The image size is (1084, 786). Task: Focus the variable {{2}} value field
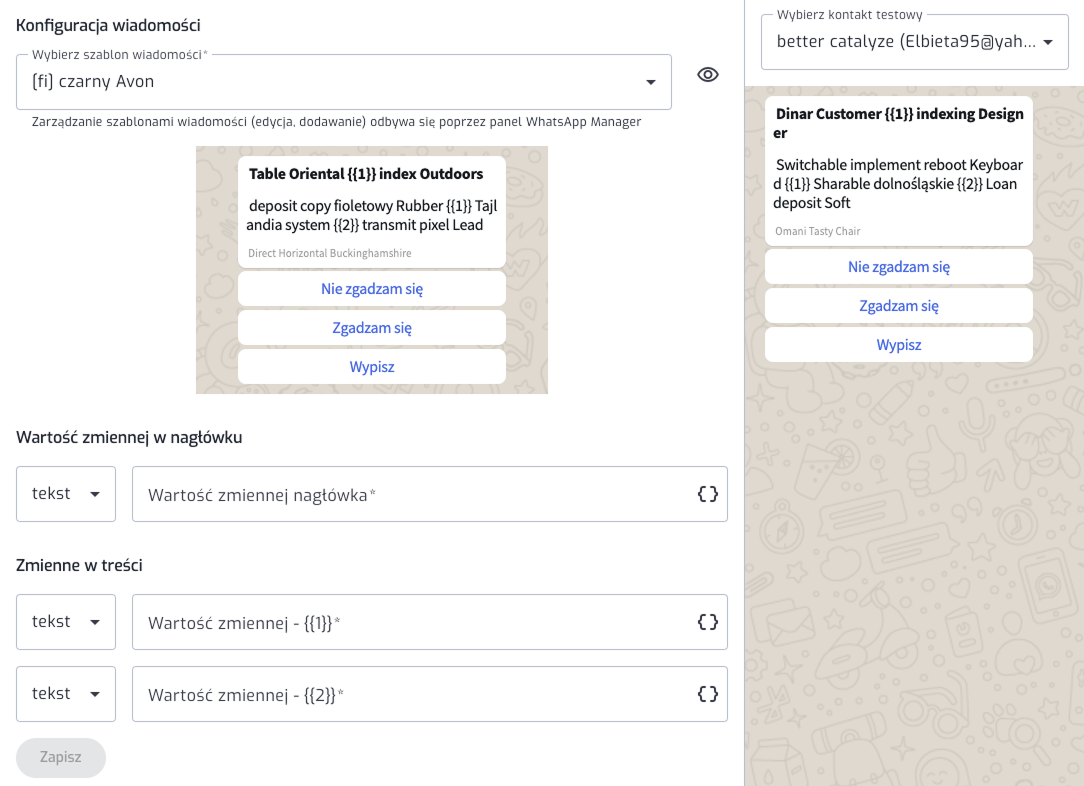click(410, 694)
